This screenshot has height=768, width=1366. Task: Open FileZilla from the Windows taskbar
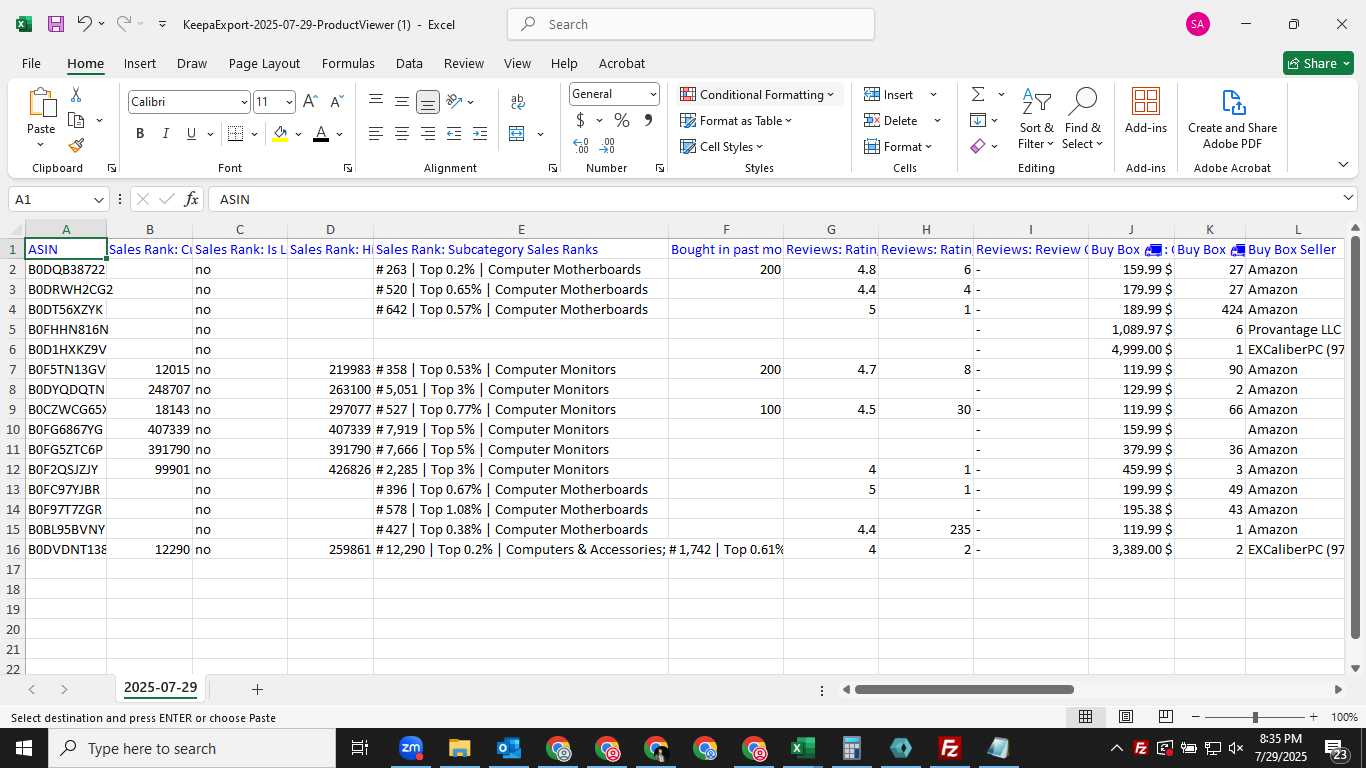950,748
